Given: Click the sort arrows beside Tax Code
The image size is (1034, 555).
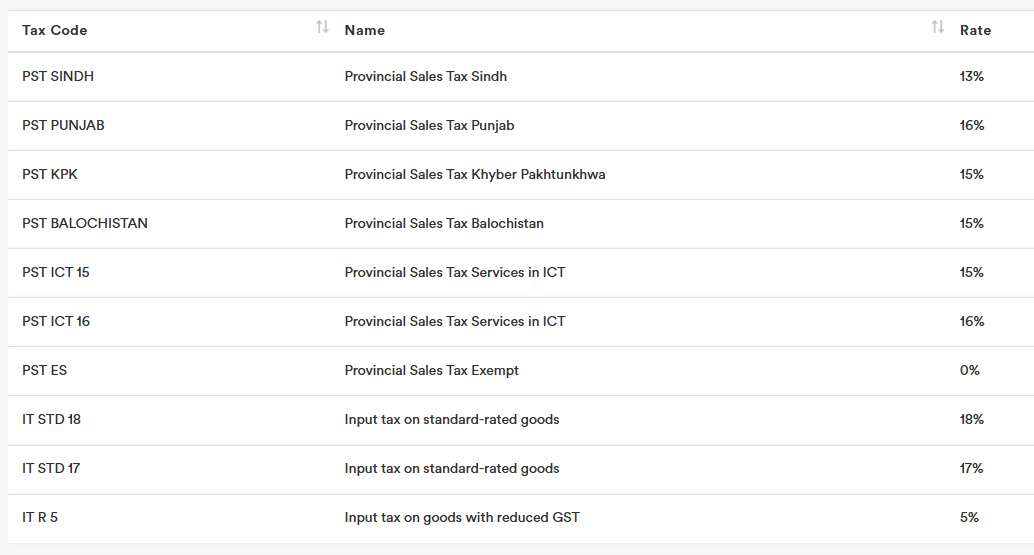Looking at the screenshot, I should click(322, 28).
